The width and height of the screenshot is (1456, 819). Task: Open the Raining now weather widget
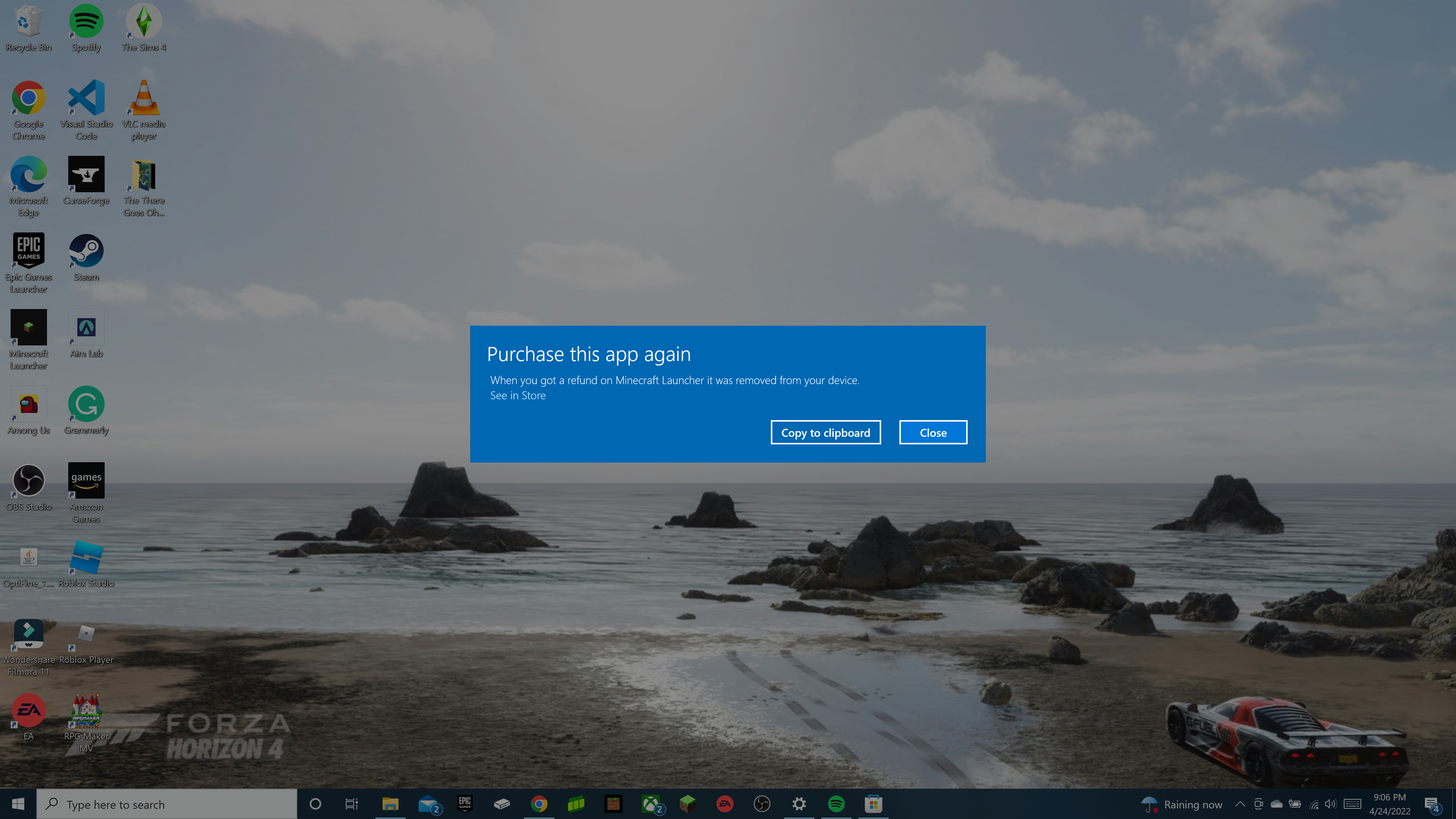tap(1181, 804)
